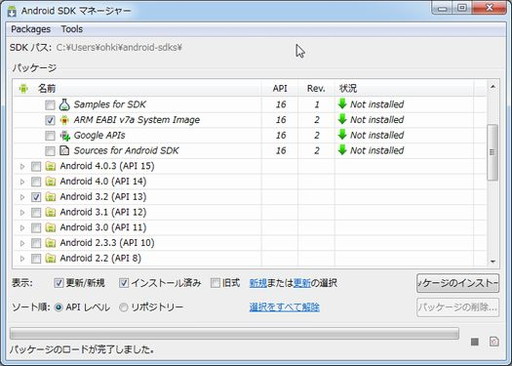Click the Android 3.0 (API 11) folder icon

[50, 227]
